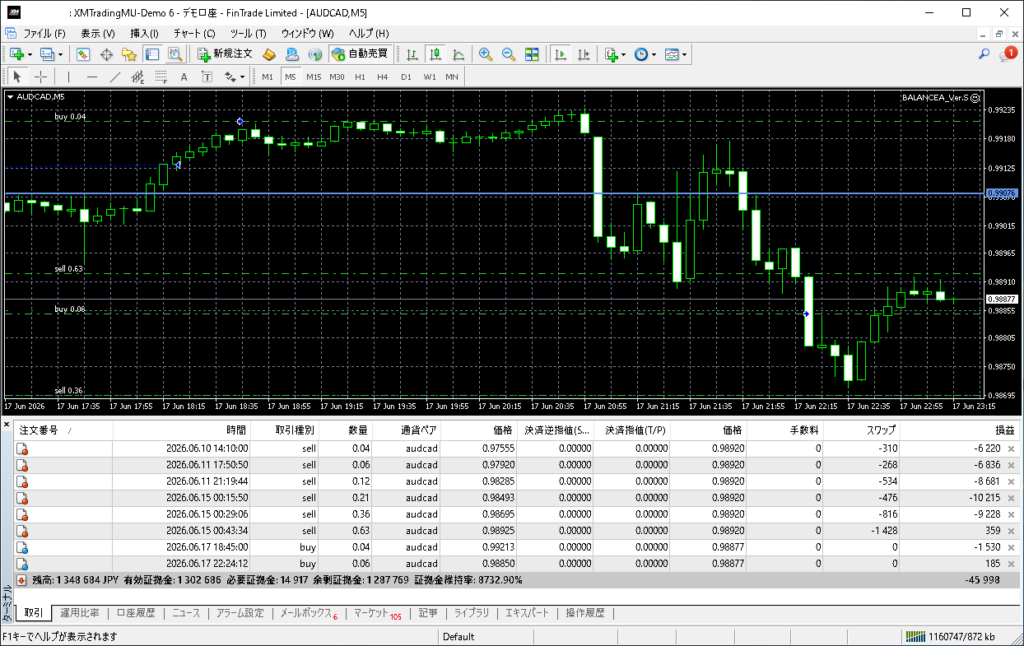Toggle 自動売買 auto trading button
This screenshot has height=646, width=1024.
tap(360, 54)
